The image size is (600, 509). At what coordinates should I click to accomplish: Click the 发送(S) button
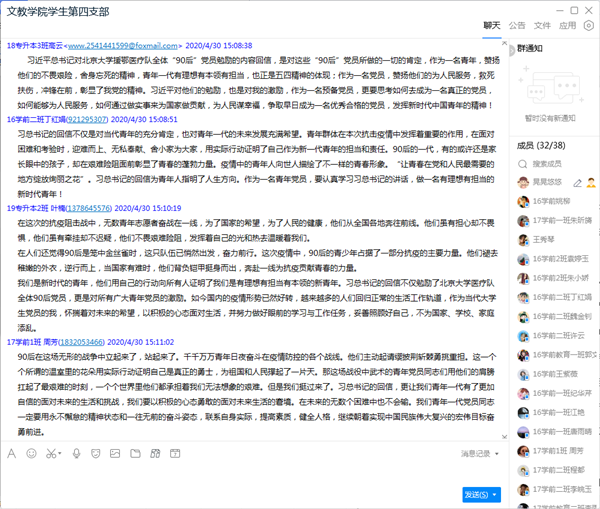(x=474, y=494)
